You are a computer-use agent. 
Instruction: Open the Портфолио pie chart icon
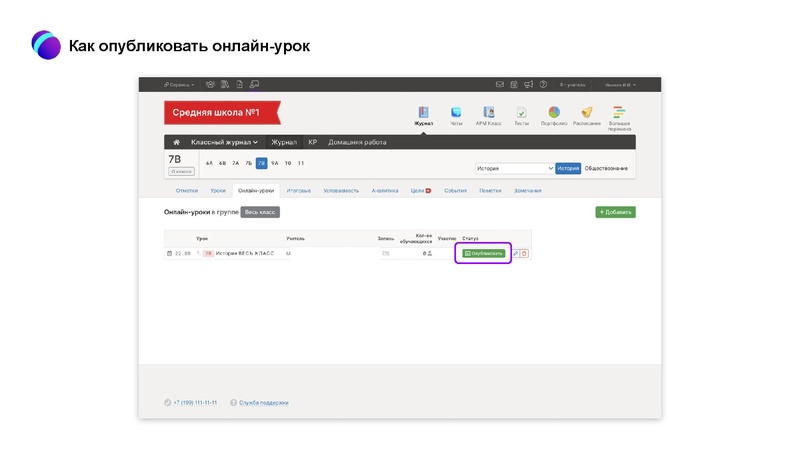pyautogui.click(x=553, y=114)
